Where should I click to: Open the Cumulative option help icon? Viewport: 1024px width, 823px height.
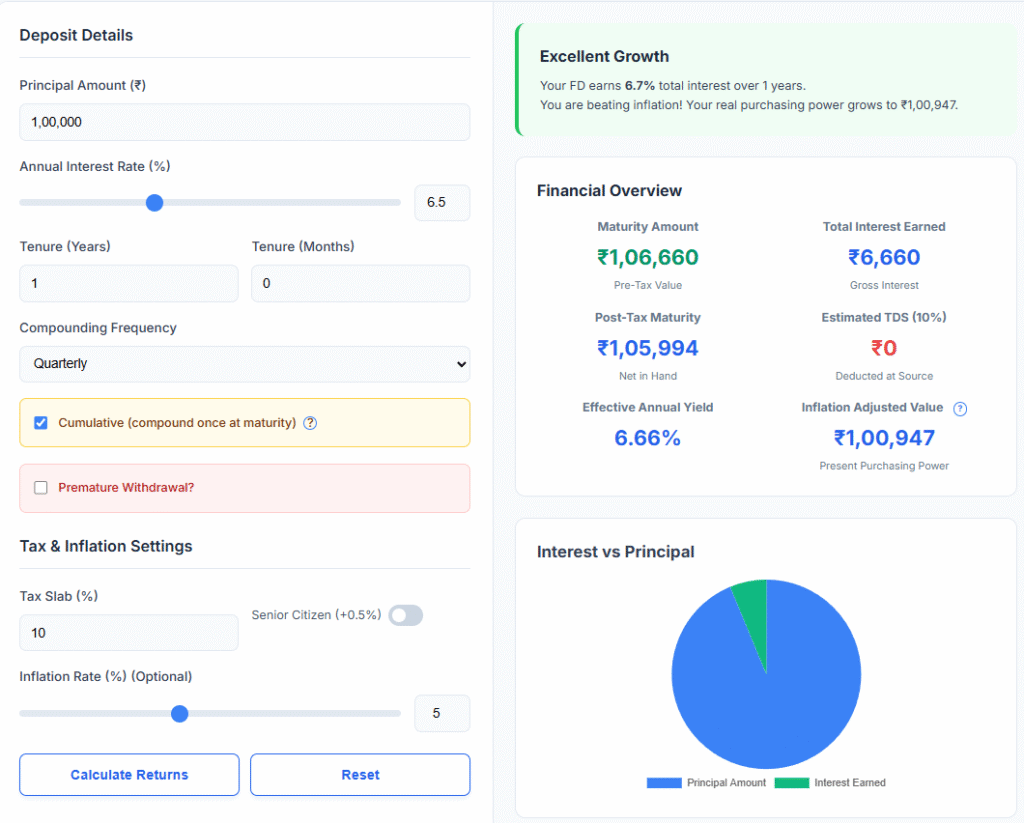point(310,423)
